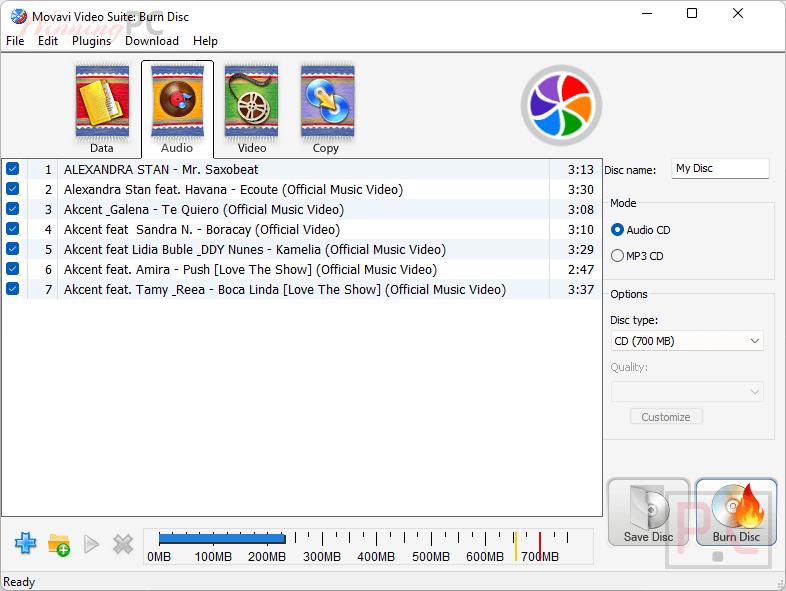Select track 'Akcent feat Lidia Buble _DDY Nunes - Kamelia'
Screen dimensions: 786x591
pos(255,250)
